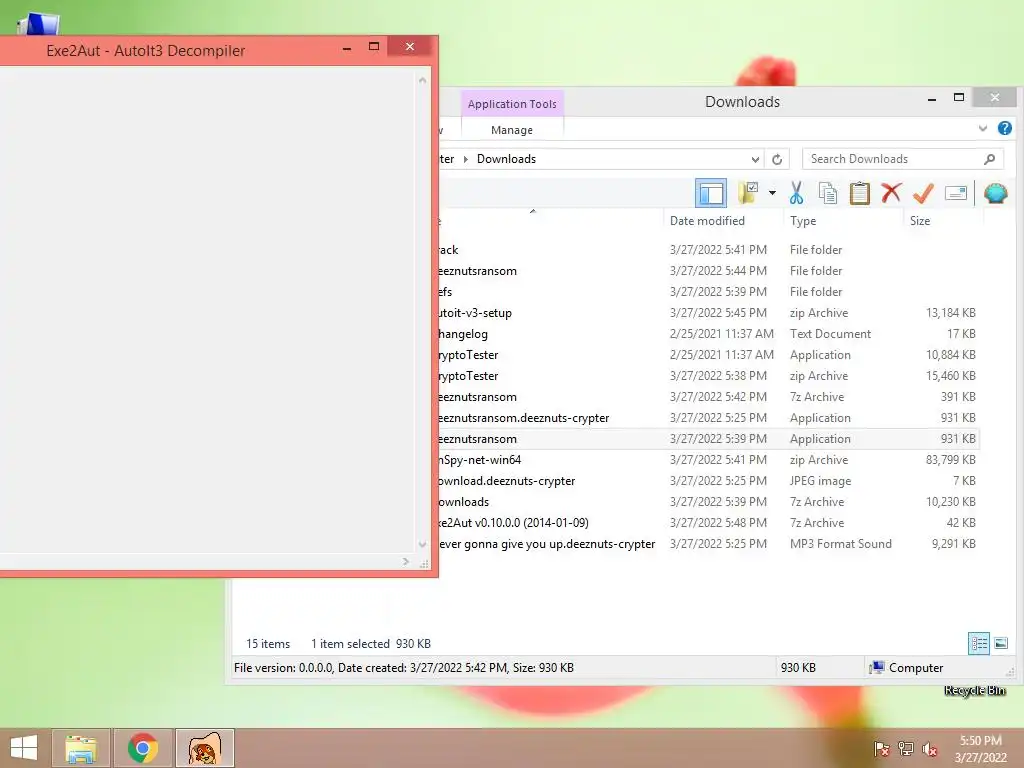The image size is (1024, 768).
Task: Open the address bar history dropdown
Action: coord(755,159)
